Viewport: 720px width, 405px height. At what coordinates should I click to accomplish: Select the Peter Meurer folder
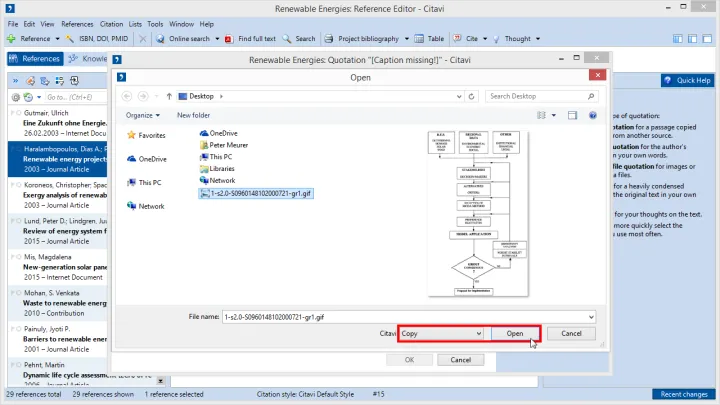click(224, 145)
